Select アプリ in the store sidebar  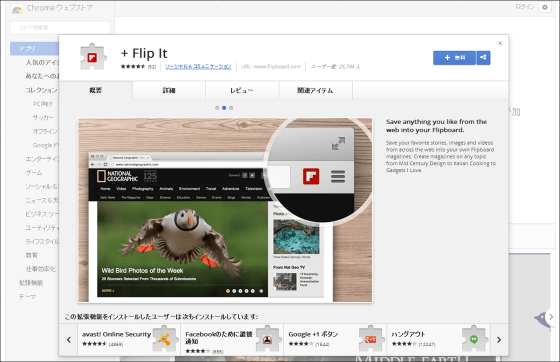(x=34, y=49)
